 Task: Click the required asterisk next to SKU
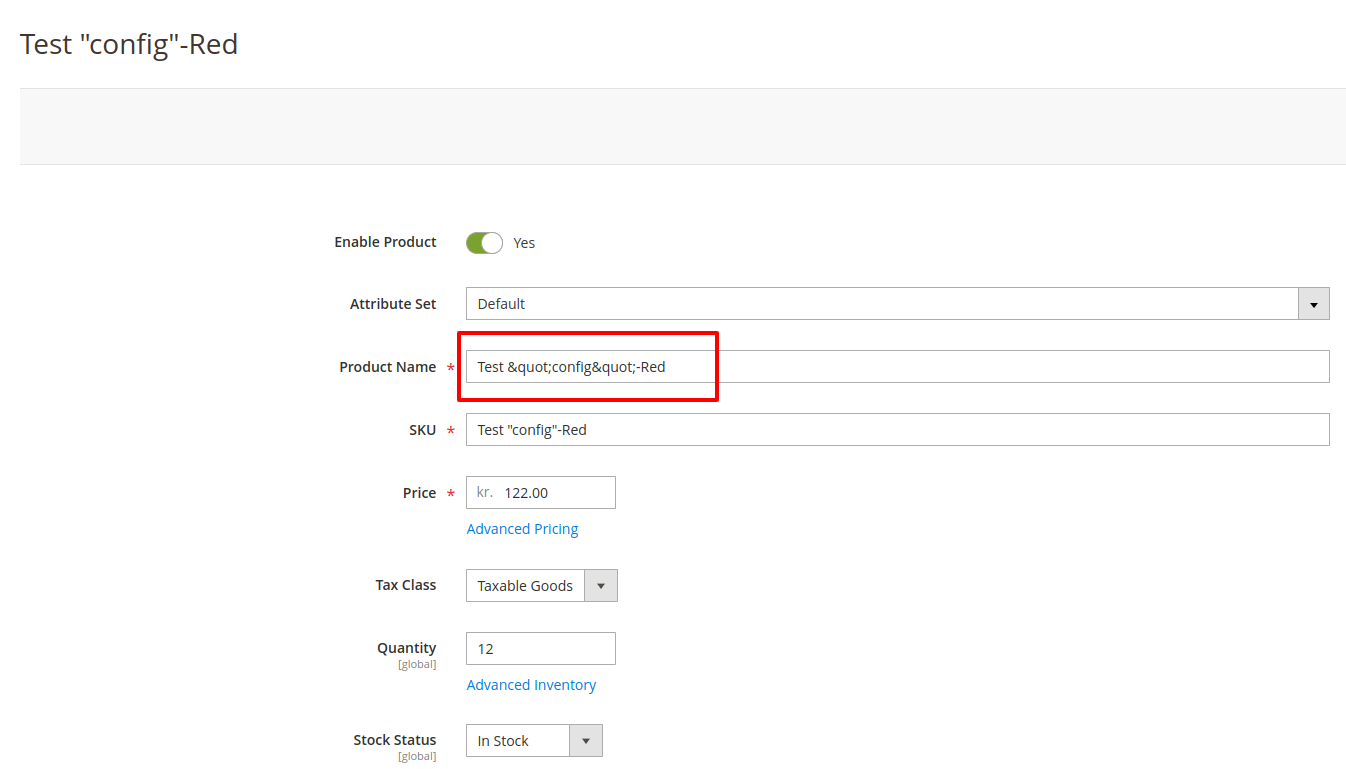coord(450,429)
